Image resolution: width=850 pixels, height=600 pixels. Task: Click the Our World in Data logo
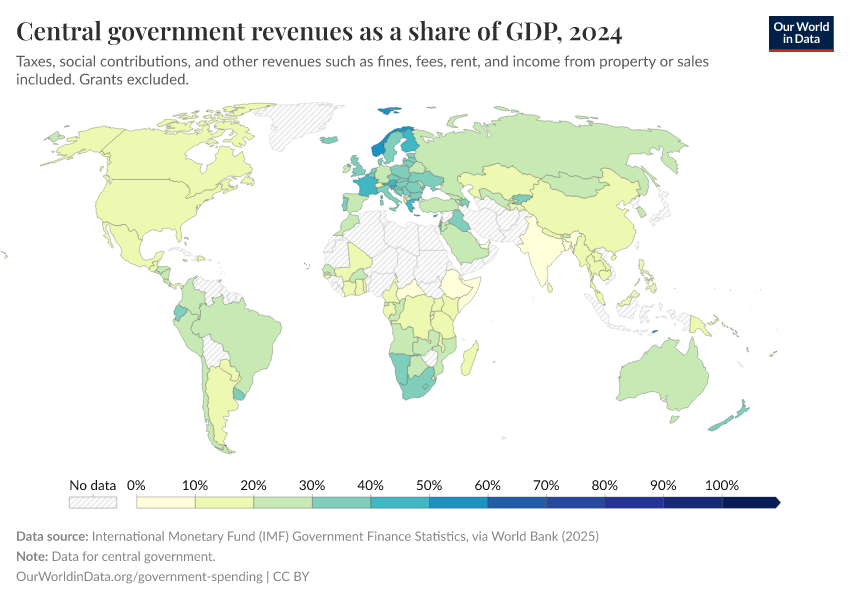[800, 32]
